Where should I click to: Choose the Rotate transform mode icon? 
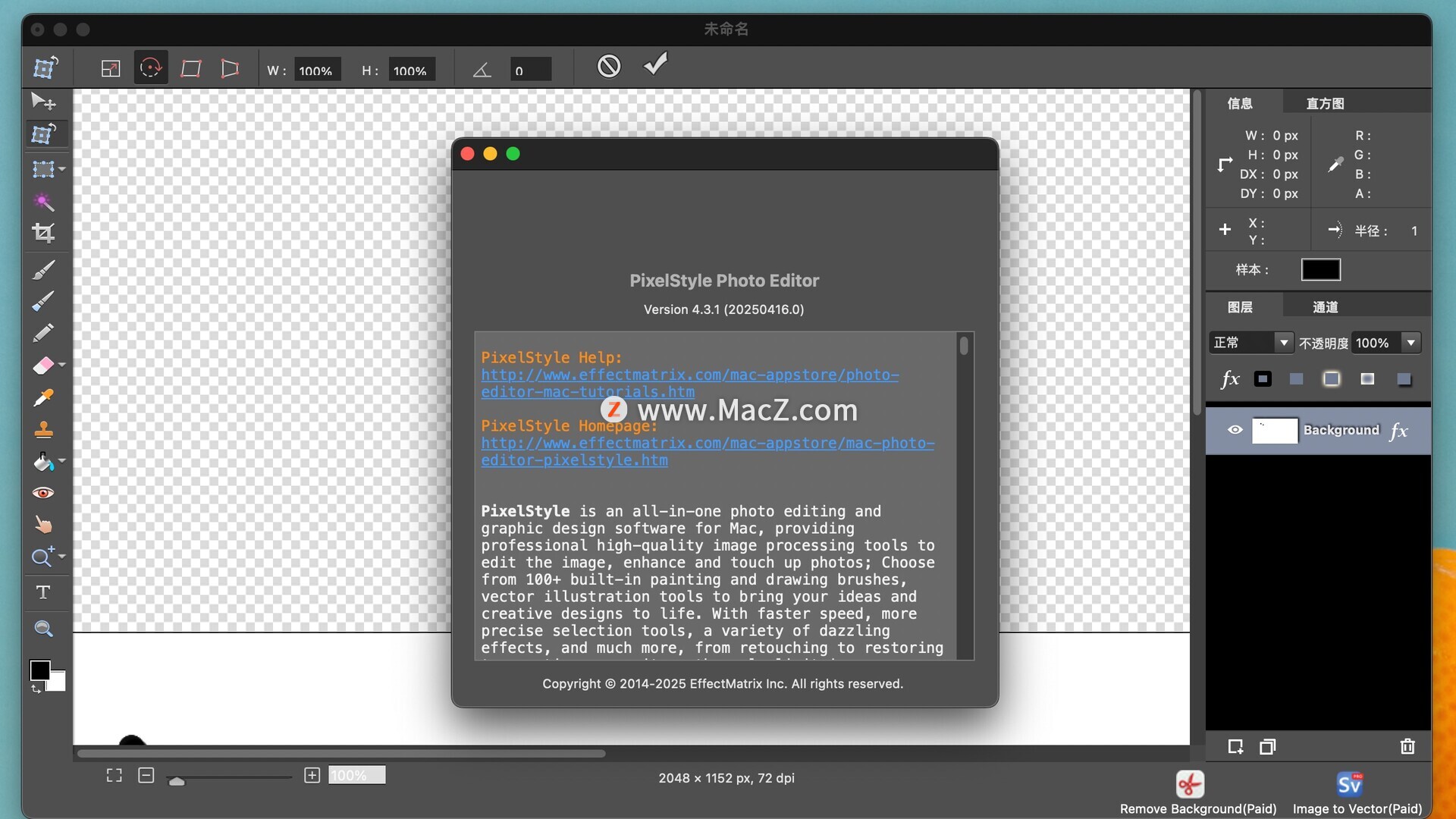[x=151, y=69]
